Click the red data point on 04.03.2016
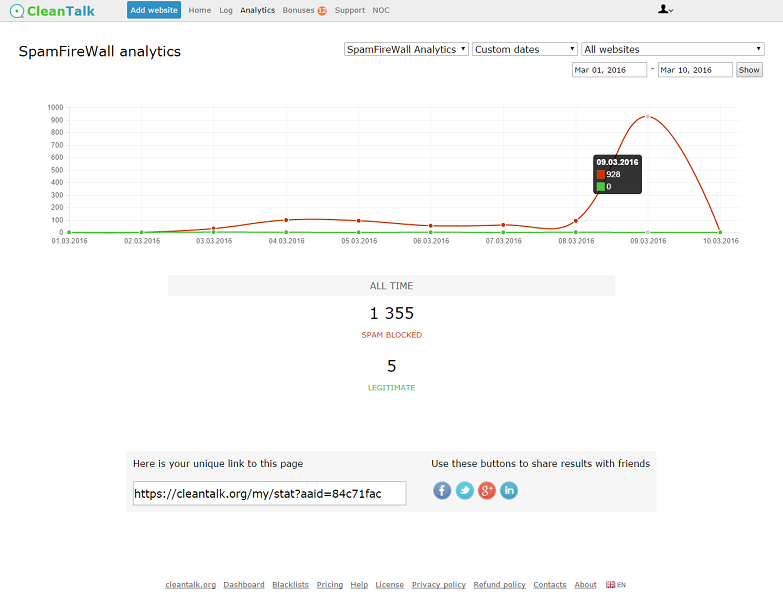This screenshot has height=600, width=783. point(286,220)
